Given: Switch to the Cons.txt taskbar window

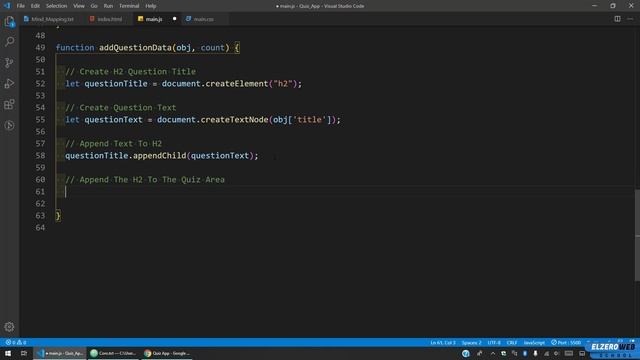Looking at the screenshot, I should (x=113, y=353).
